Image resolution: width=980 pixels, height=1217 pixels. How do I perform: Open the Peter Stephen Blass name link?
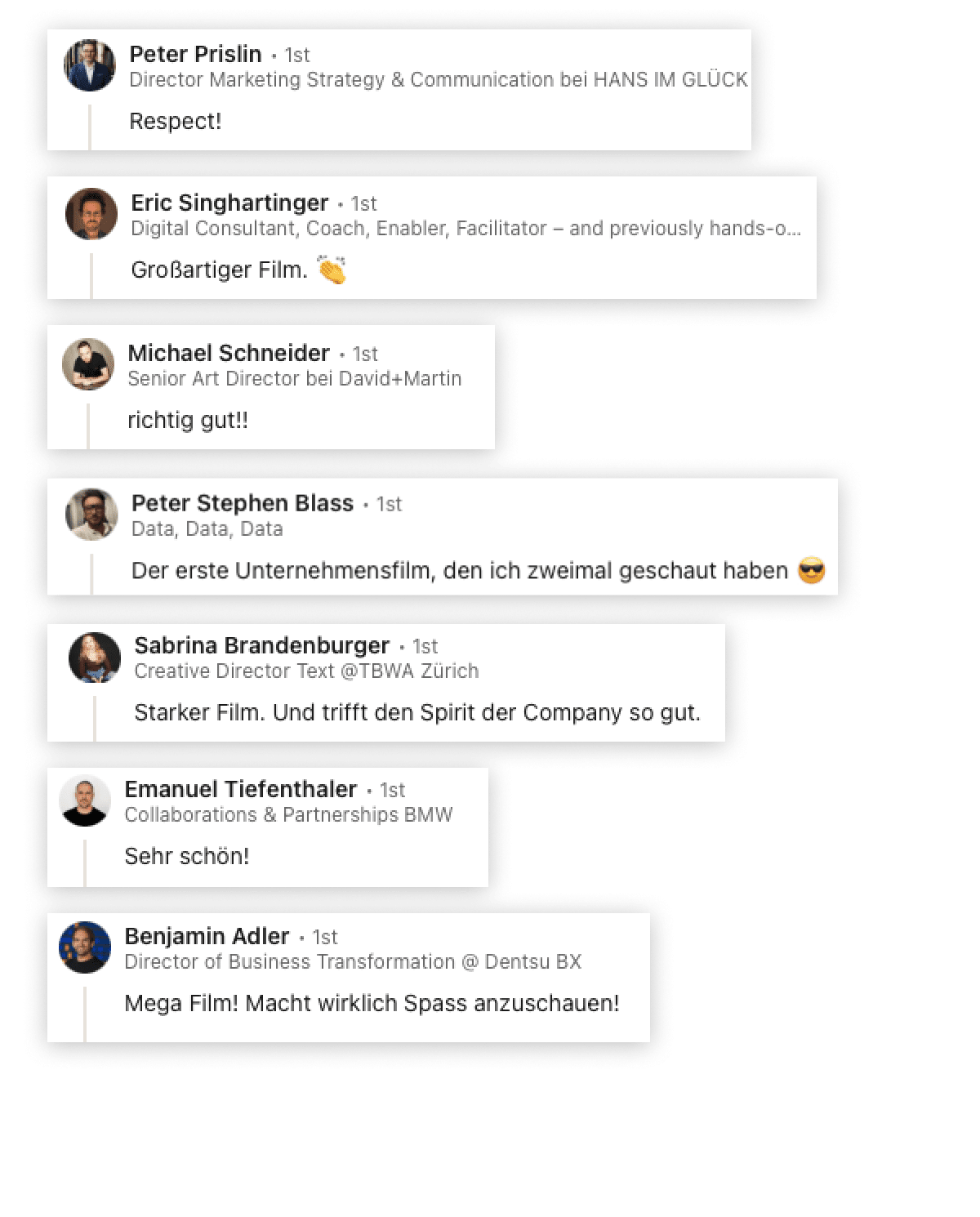(x=243, y=503)
